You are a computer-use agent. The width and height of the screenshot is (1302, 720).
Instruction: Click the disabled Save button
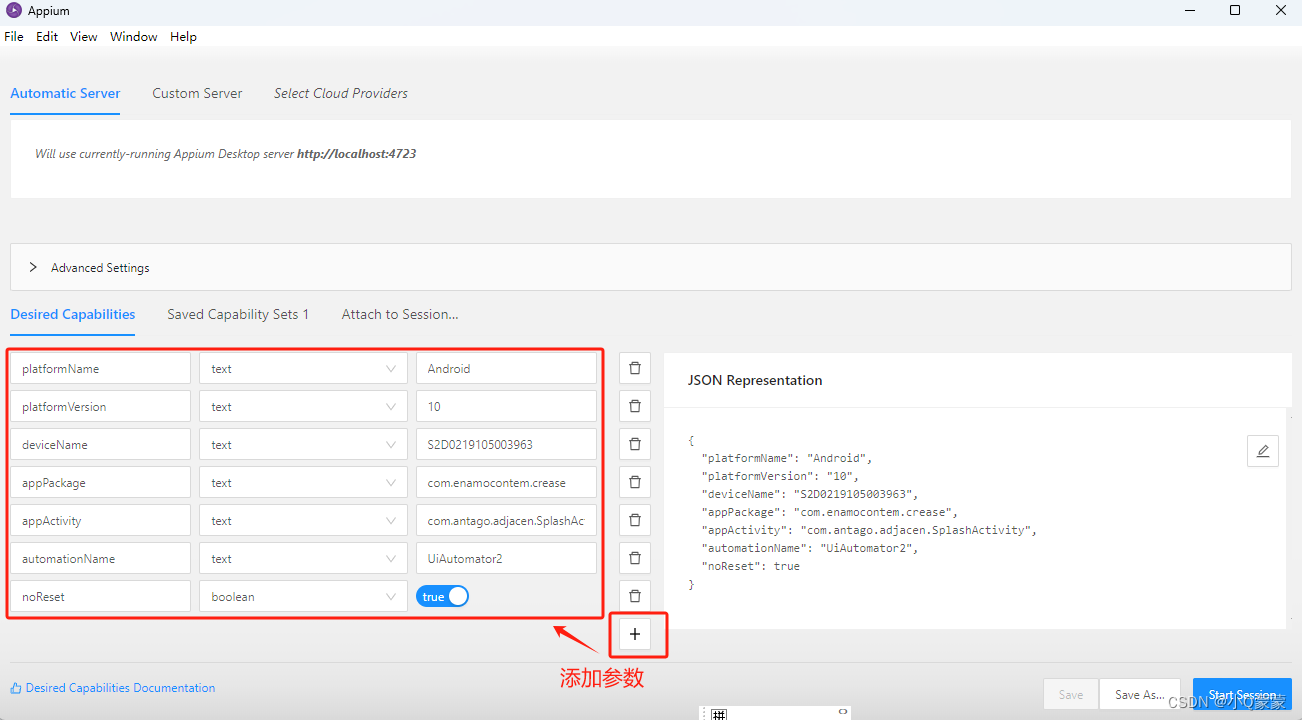[x=1071, y=694]
